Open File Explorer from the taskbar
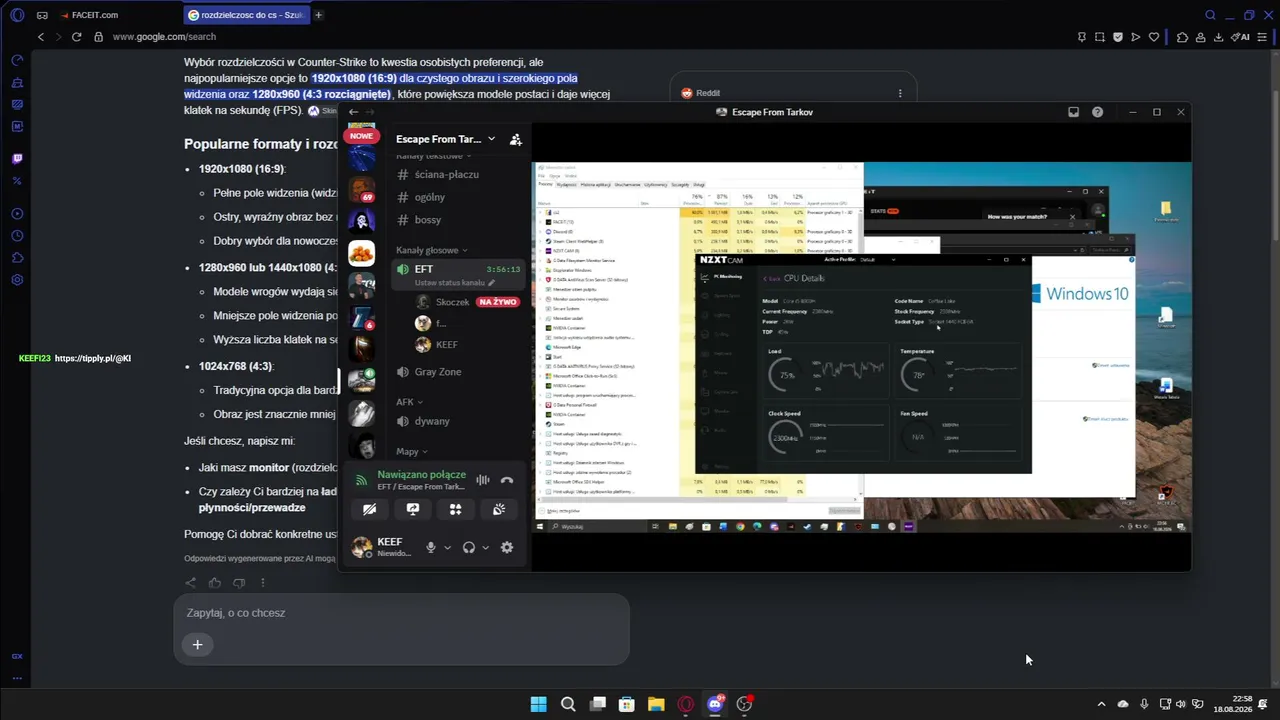 [x=656, y=704]
